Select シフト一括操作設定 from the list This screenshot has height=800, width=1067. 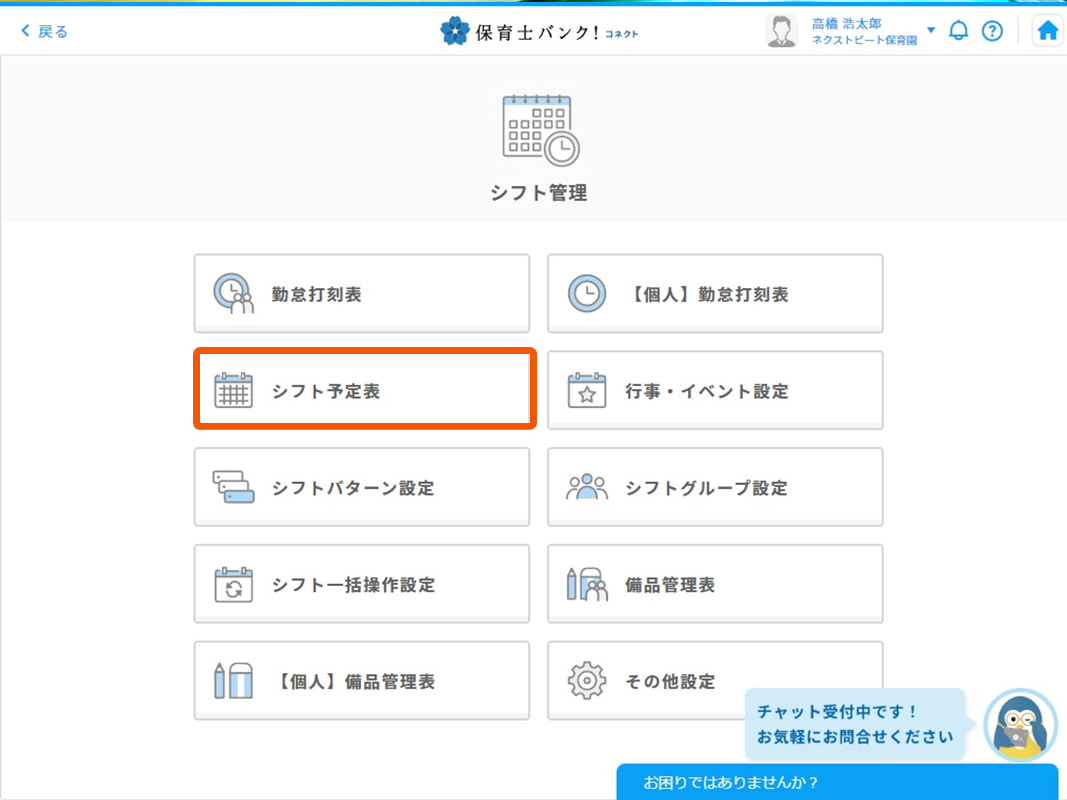pos(362,583)
